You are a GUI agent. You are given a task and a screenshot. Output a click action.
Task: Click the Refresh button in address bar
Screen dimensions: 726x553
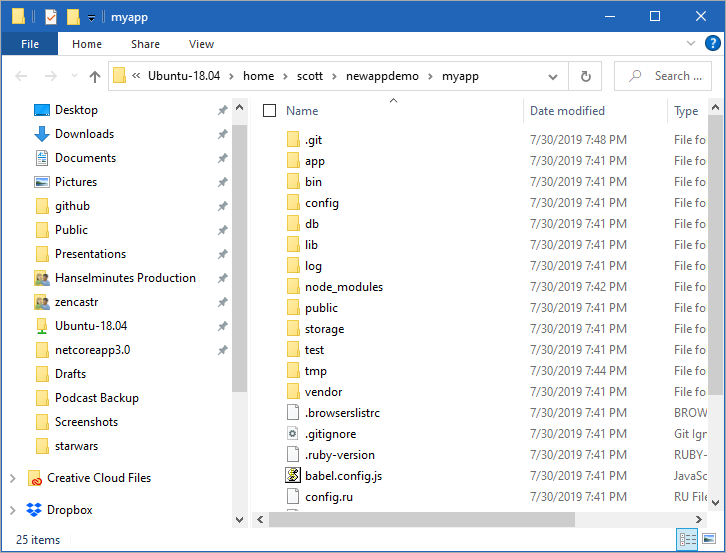click(x=585, y=76)
